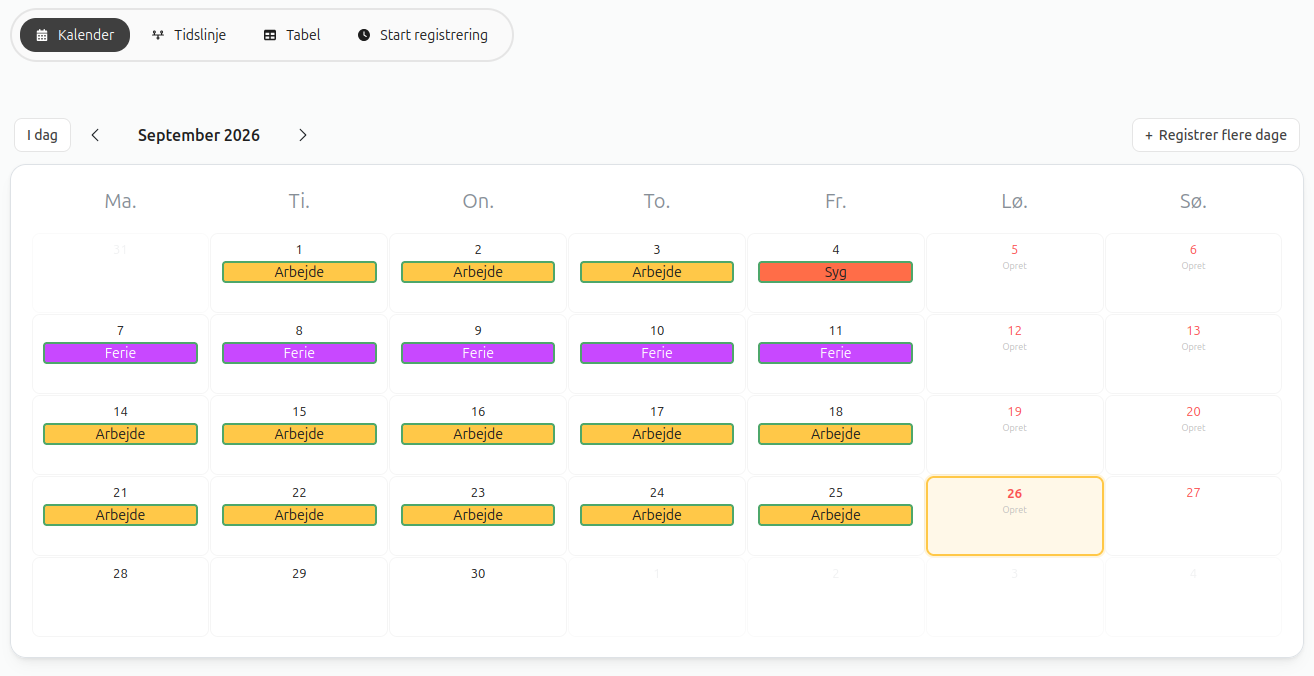Open the Start registrering tab

click(422, 35)
